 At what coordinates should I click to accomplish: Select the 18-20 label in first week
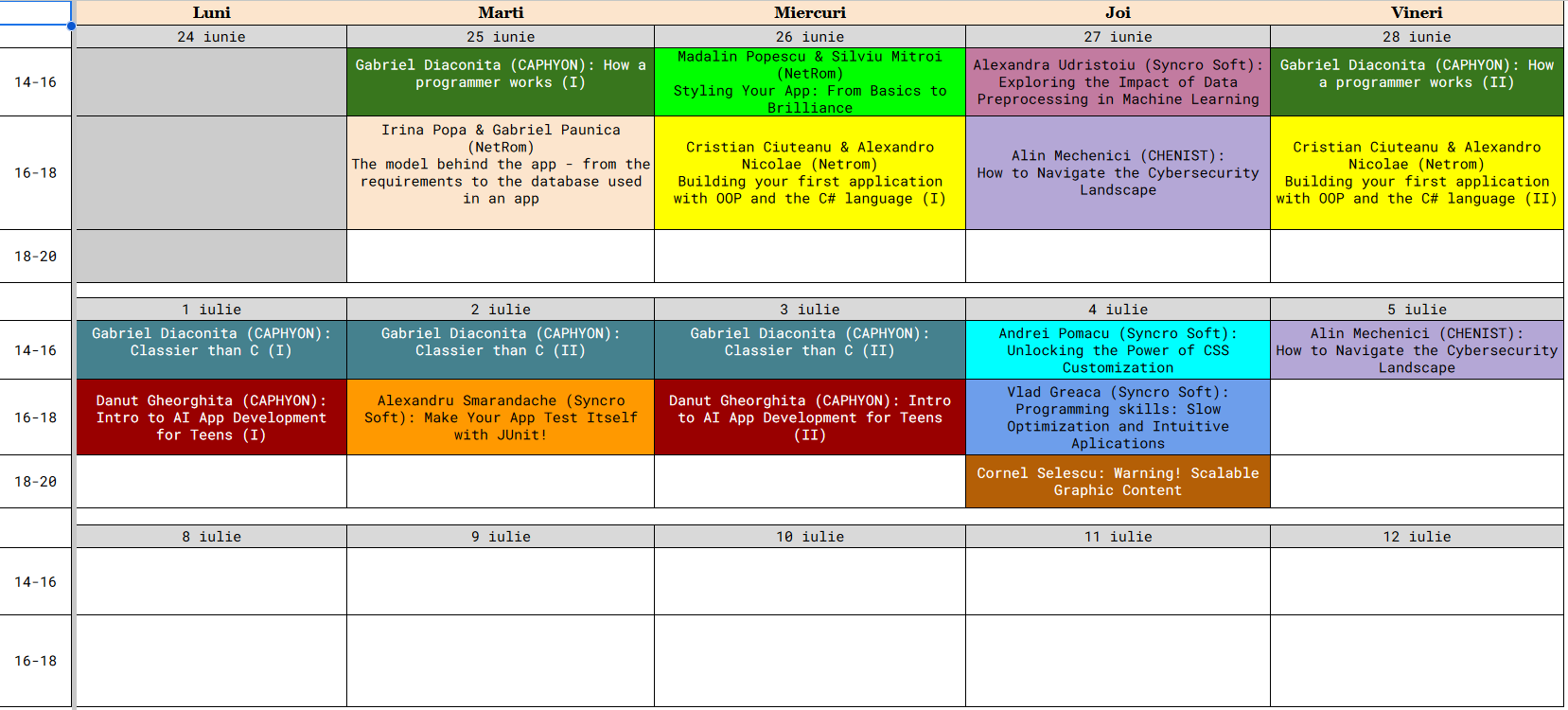pyautogui.click(x=35, y=257)
